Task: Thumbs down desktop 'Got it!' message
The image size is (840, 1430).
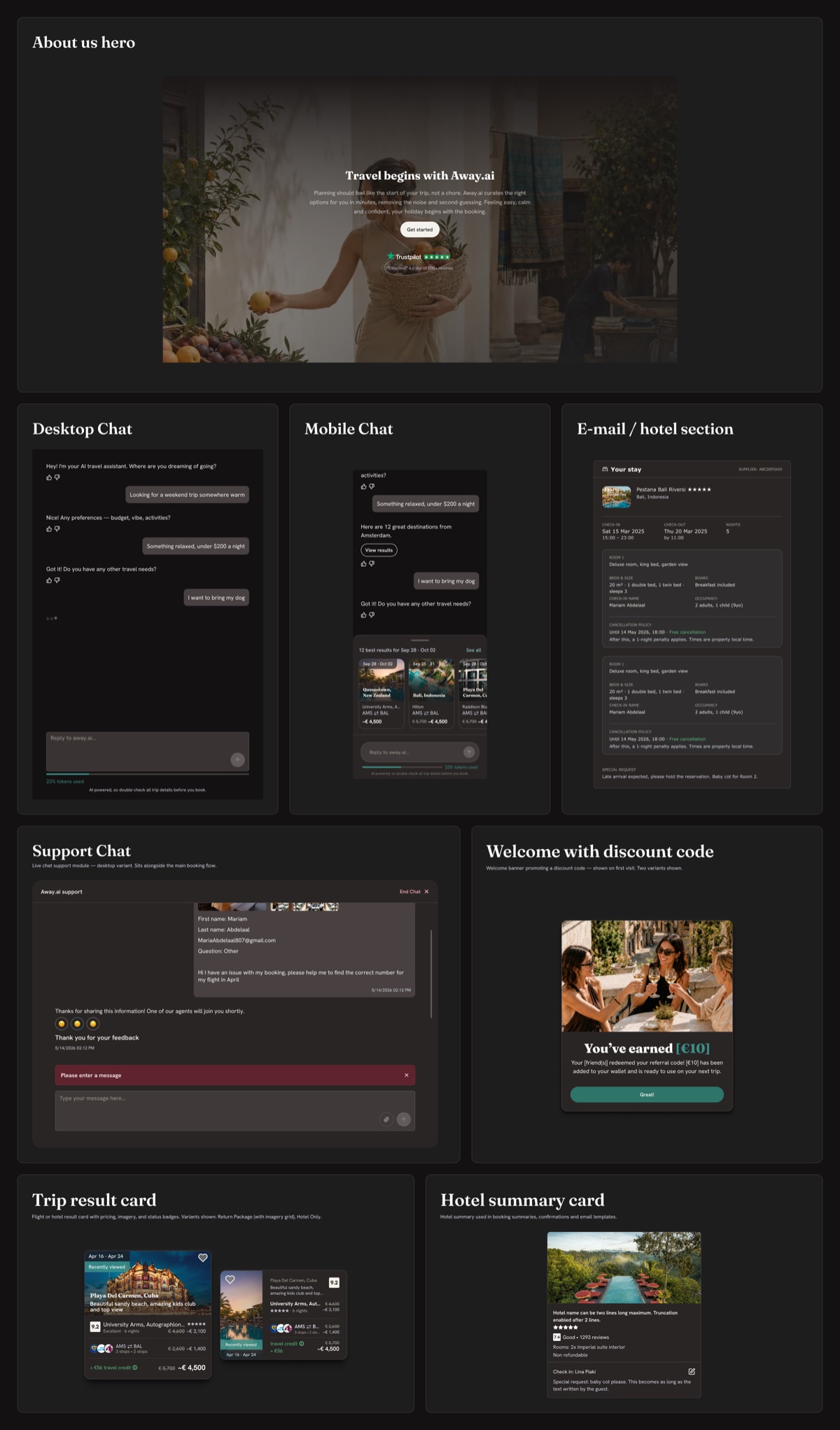Action: 57,580
